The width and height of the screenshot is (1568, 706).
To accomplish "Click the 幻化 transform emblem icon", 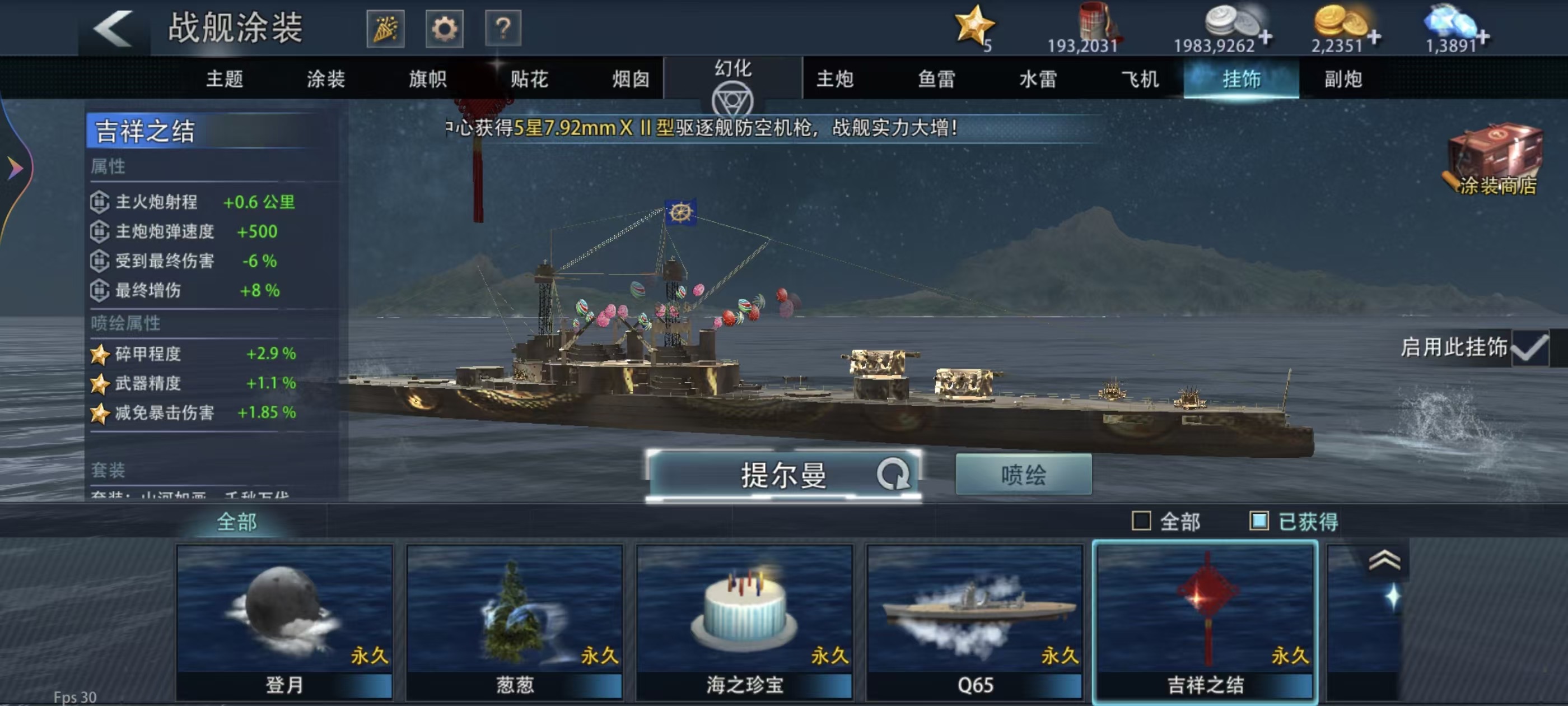I will coord(732,100).
